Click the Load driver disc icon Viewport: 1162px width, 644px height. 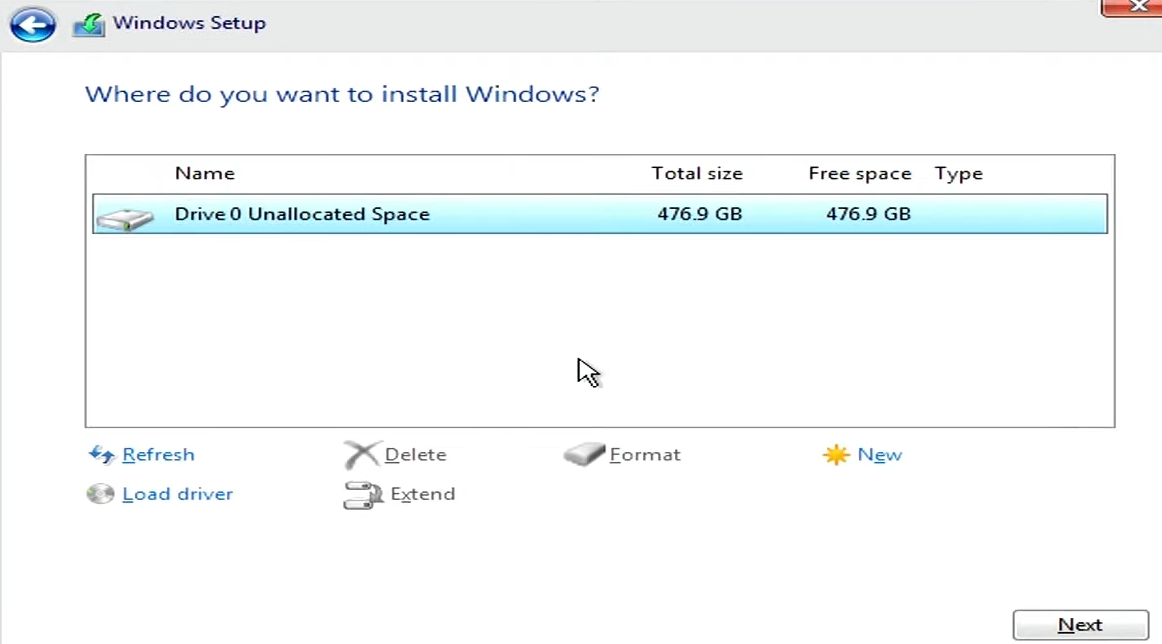[100, 494]
